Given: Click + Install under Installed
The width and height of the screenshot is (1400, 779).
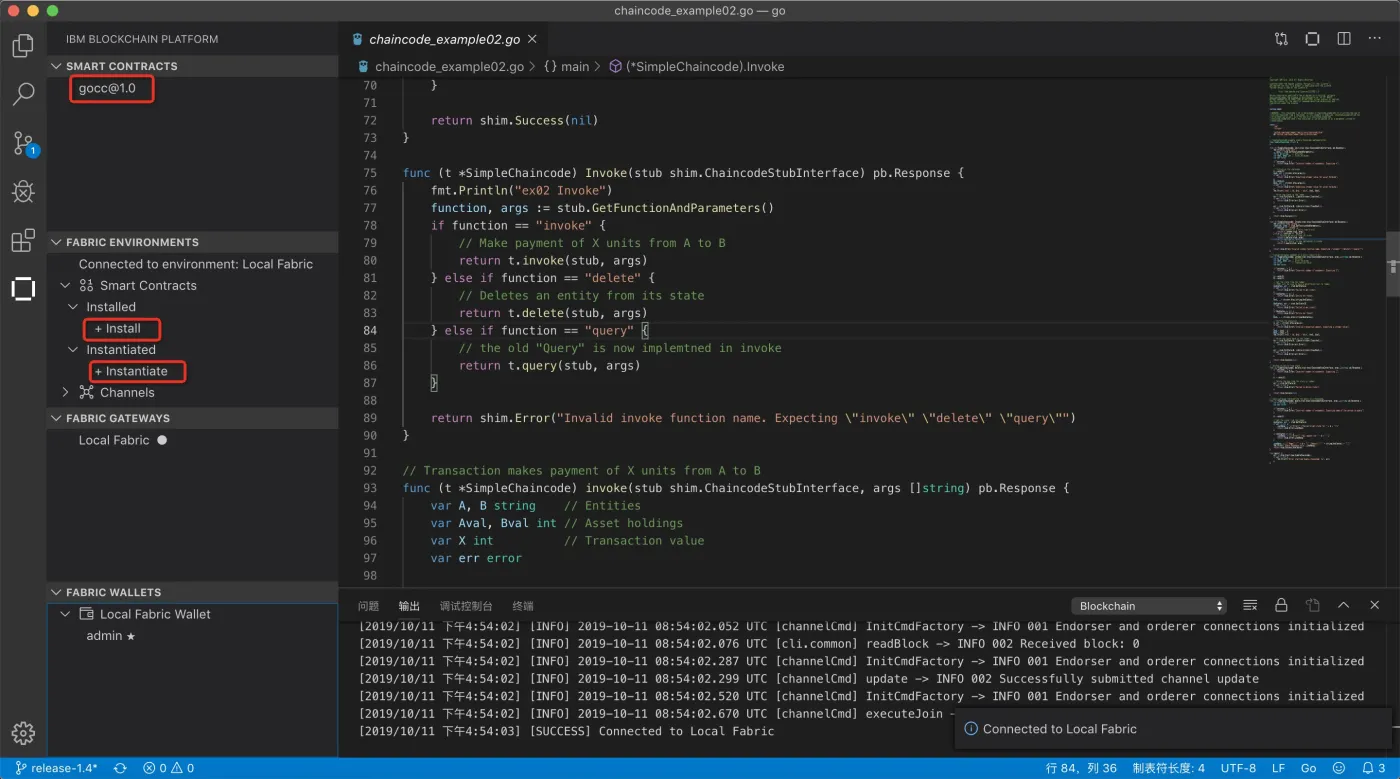Looking at the screenshot, I should [x=117, y=328].
